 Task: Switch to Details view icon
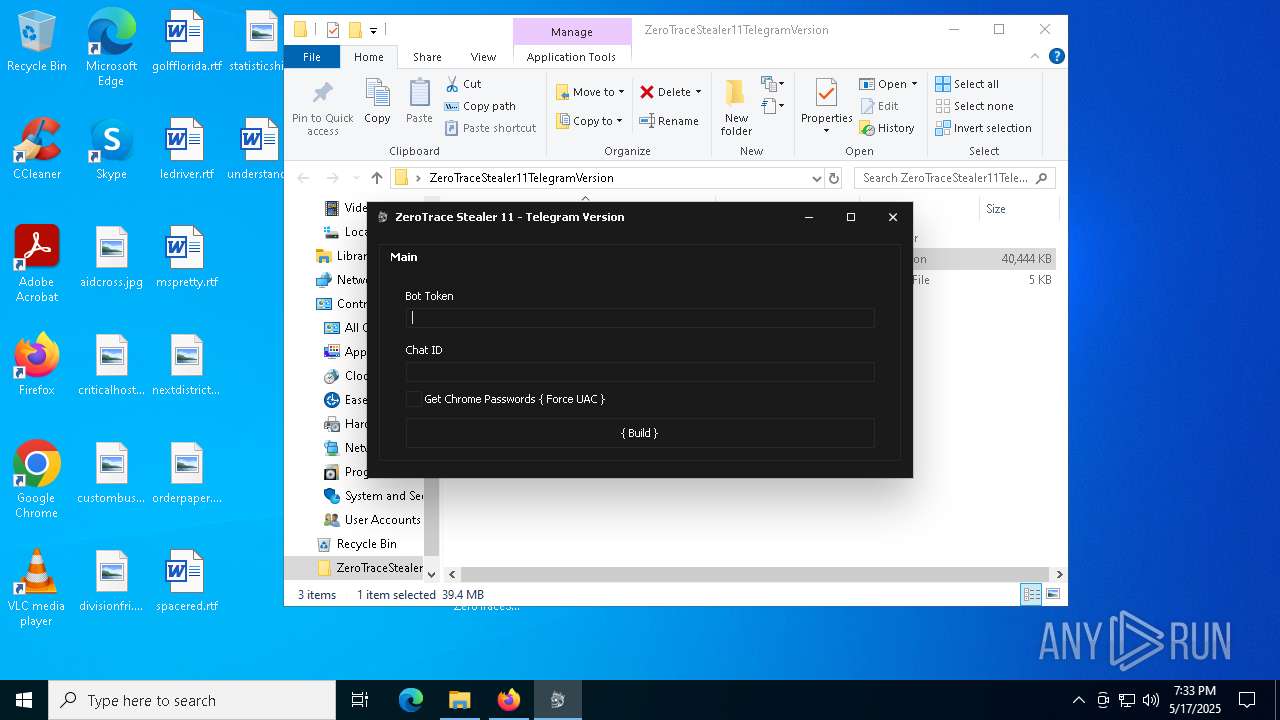1031,595
